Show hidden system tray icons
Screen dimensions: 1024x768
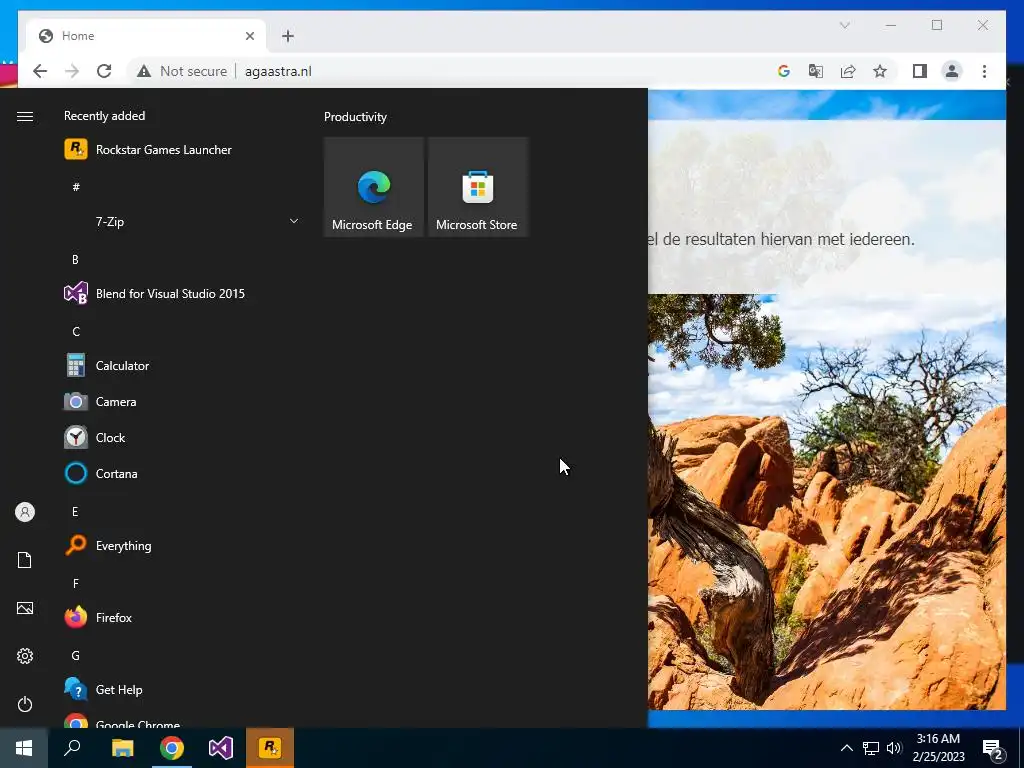pos(846,748)
